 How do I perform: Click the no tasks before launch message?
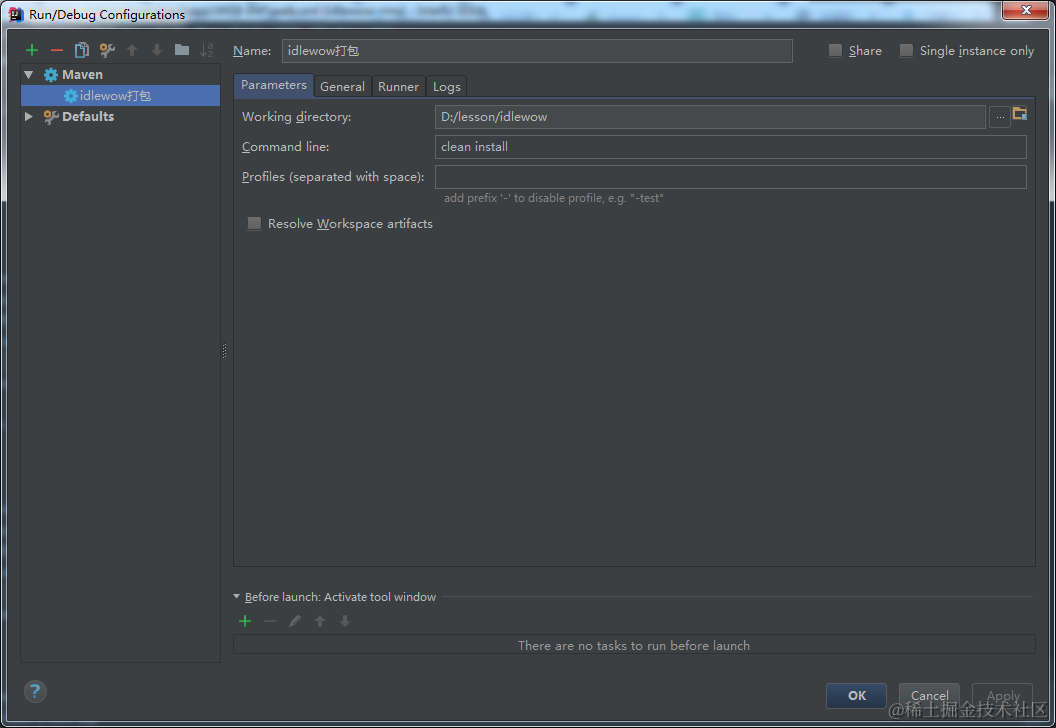click(x=634, y=645)
